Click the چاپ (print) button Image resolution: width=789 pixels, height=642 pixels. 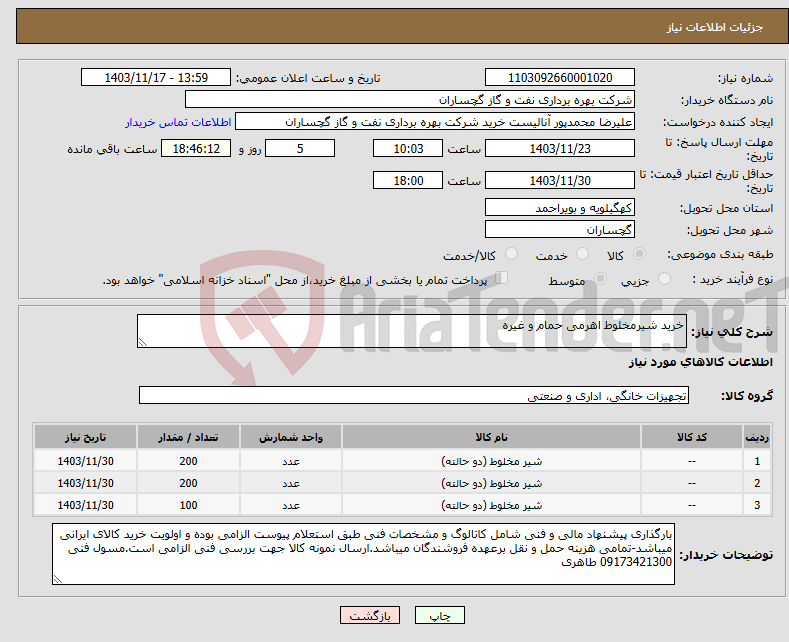pyautogui.click(x=439, y=615)
